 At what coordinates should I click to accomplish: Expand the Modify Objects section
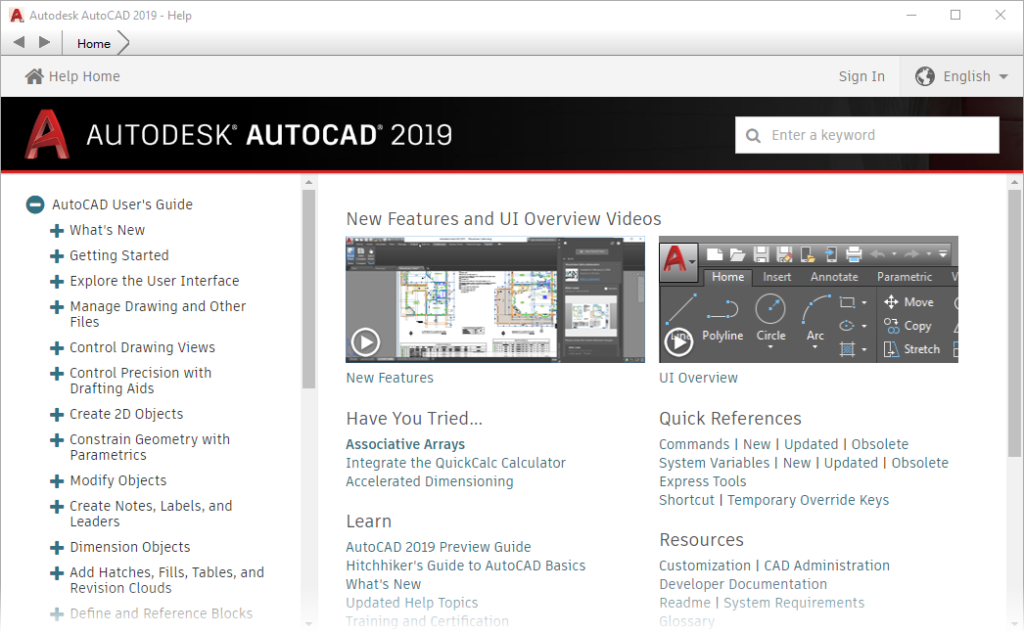55,480
